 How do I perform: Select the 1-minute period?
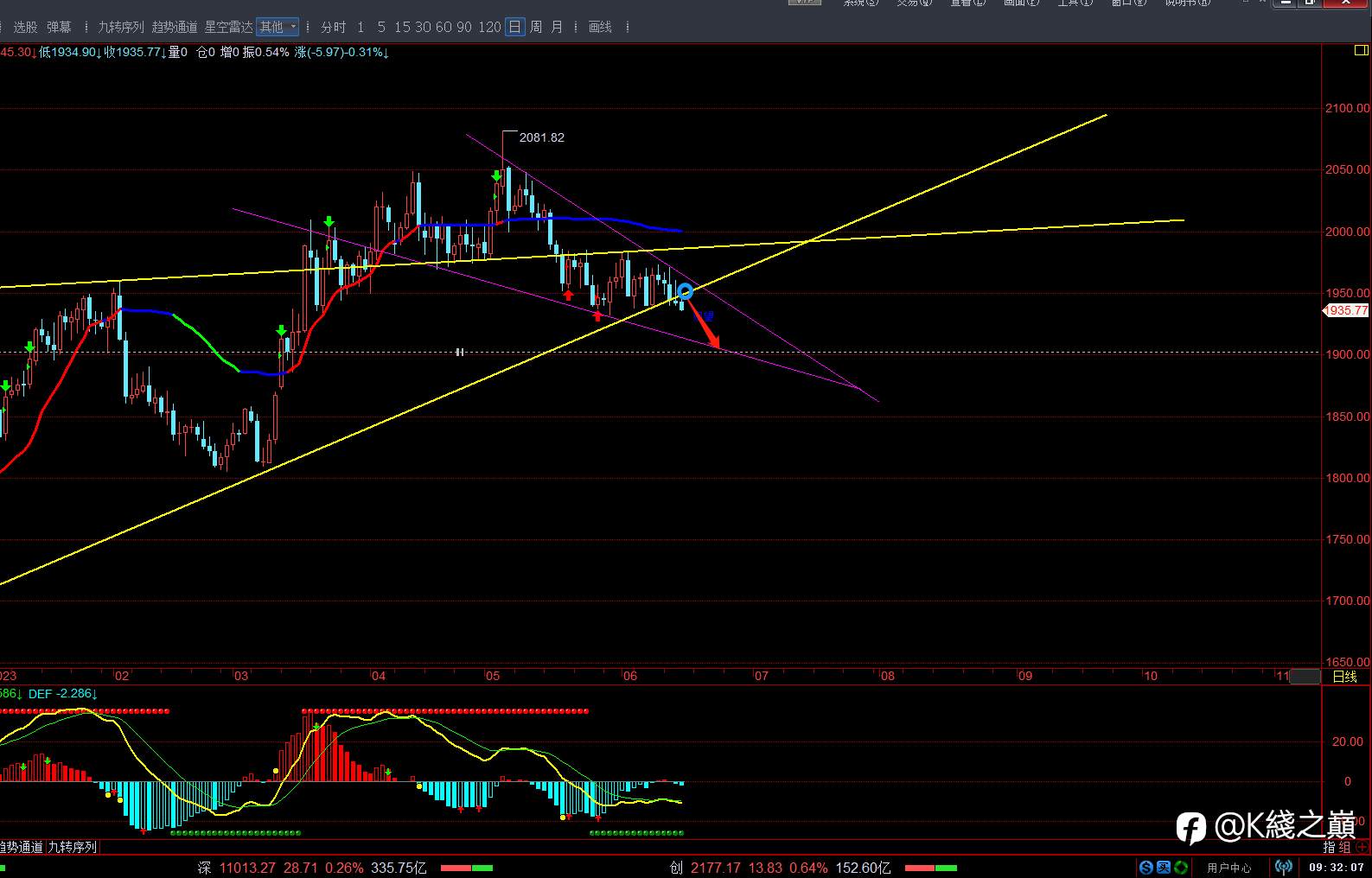361,28
